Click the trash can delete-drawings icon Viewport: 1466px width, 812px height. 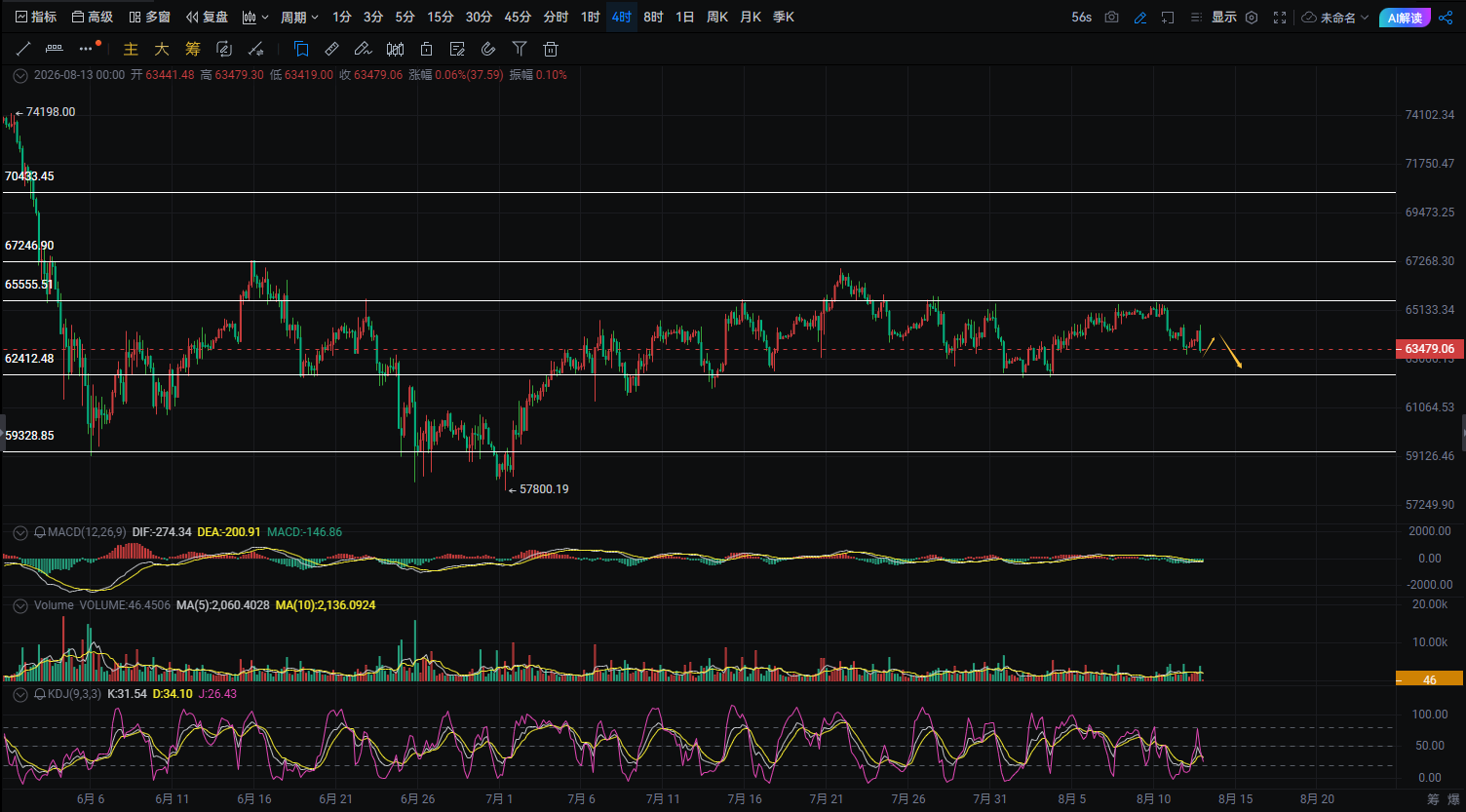[551, 49]
